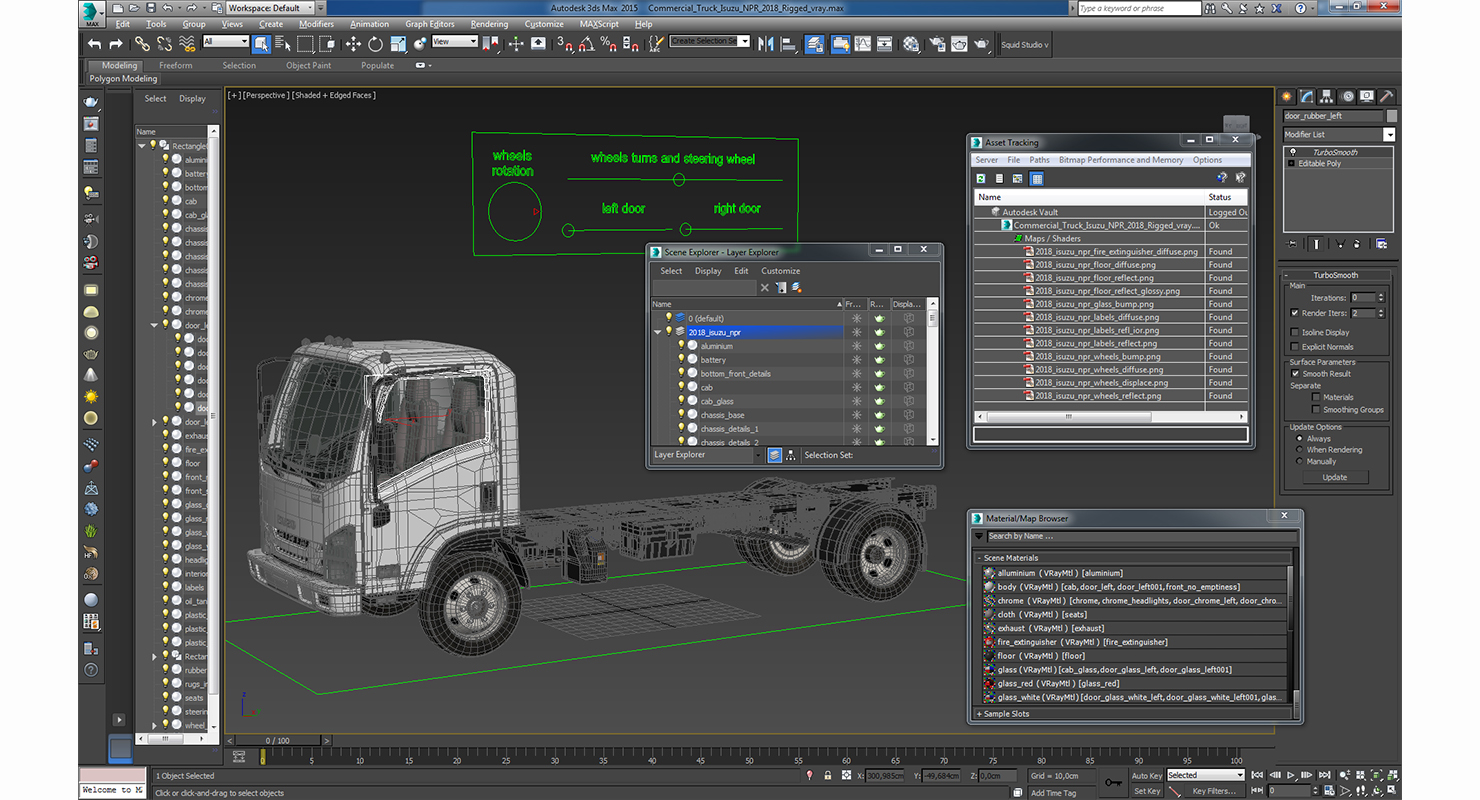Open the Create tab in command panel
The width and height of the screenshot is (1480, 800).
pyautogui.click(x=1287, y=96)
